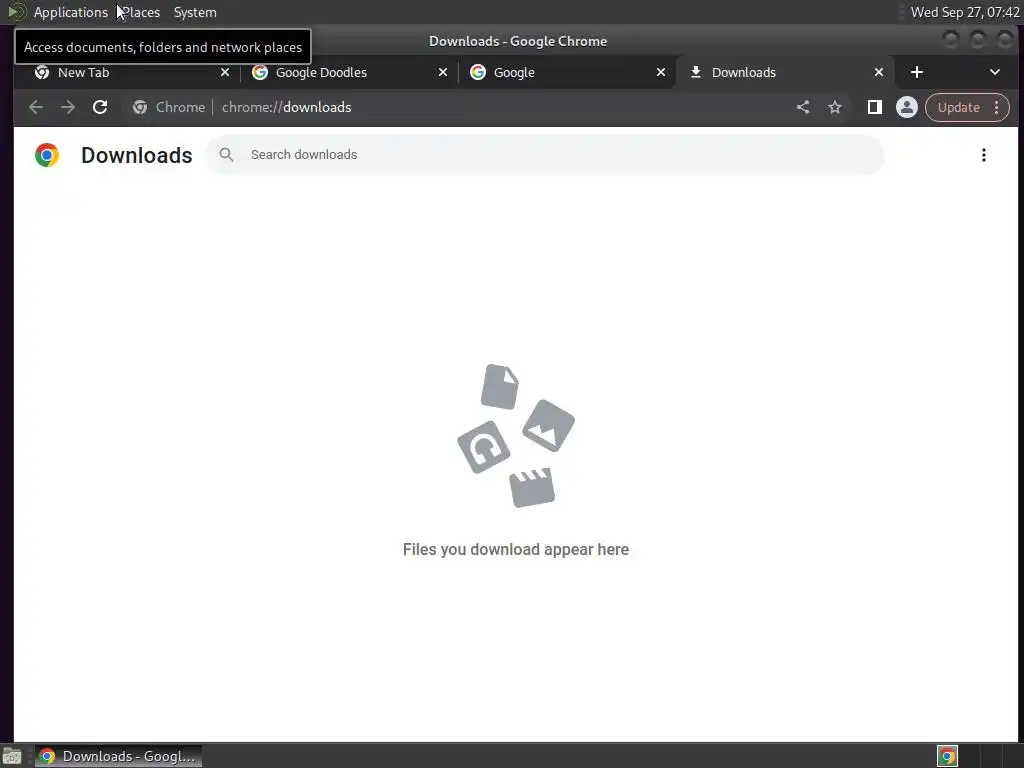Open the Applications menu

pos(71,12)
